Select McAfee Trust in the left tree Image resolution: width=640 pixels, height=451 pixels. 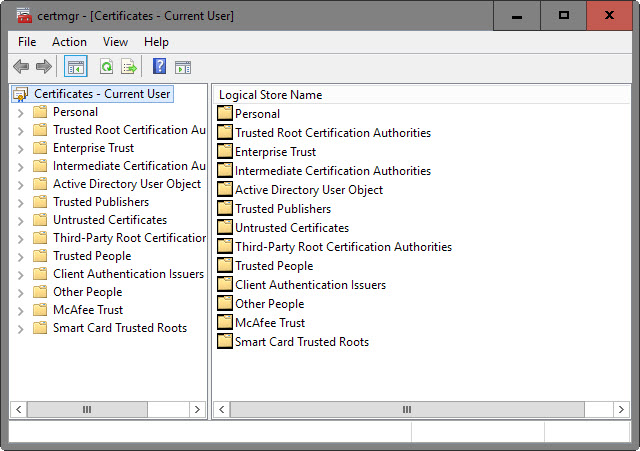pyautogui.click(x=88, y=310)
